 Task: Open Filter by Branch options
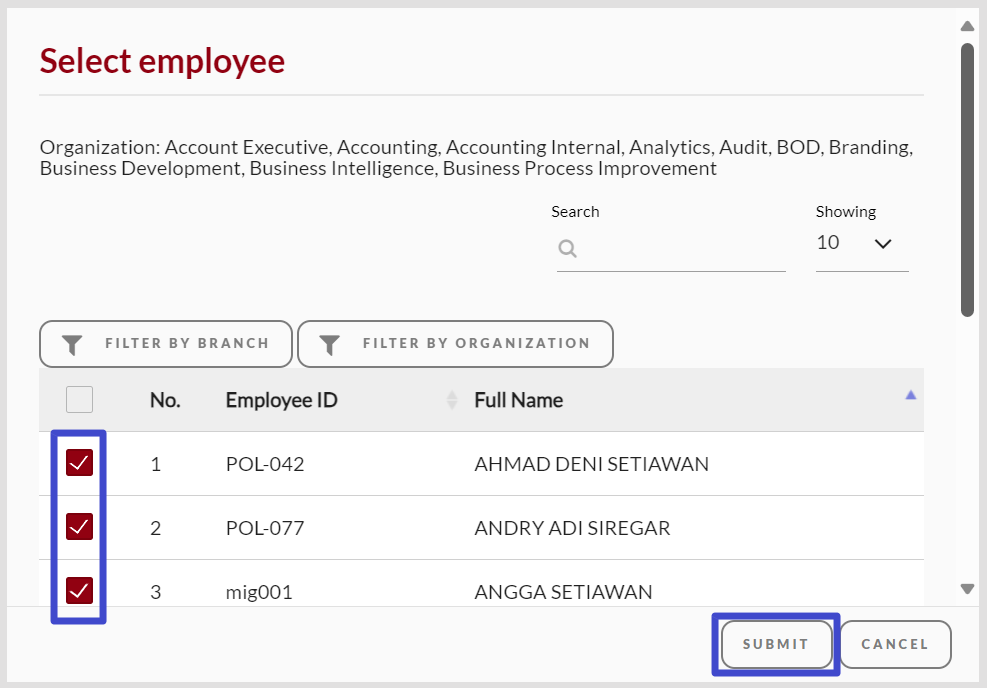pos(166,344)
